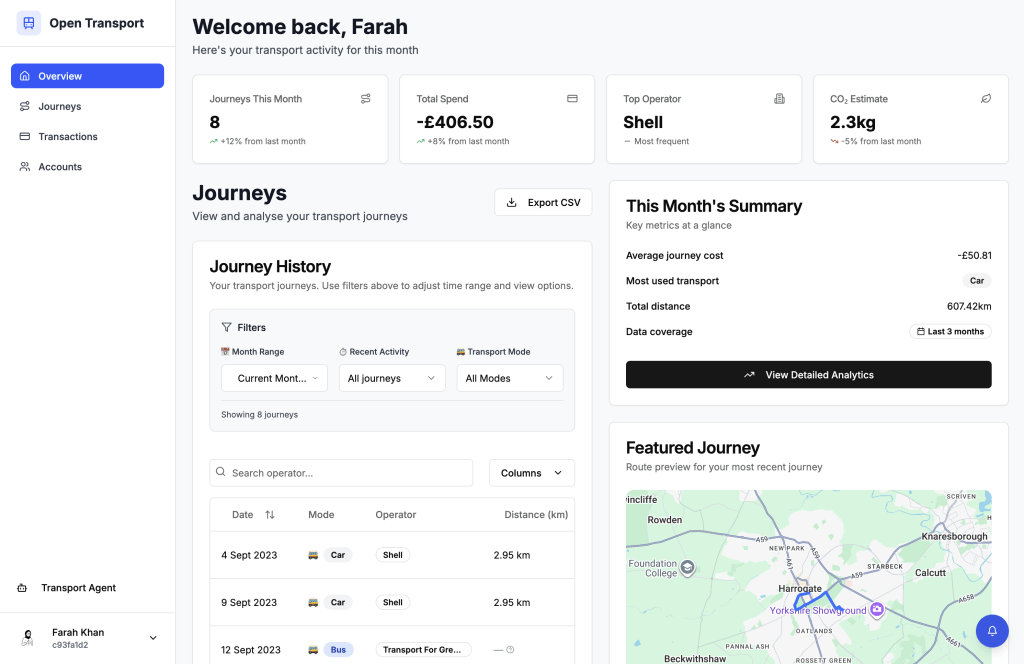The height and width of the screenshot is (664, 1024).
Task: Open the Columns visibility dropdown
Action: 531,473
